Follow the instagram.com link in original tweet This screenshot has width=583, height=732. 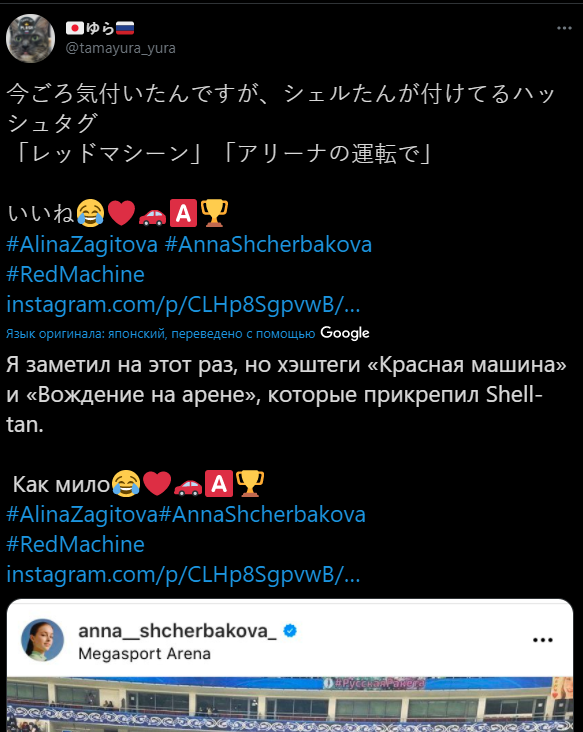coord(183,305)
